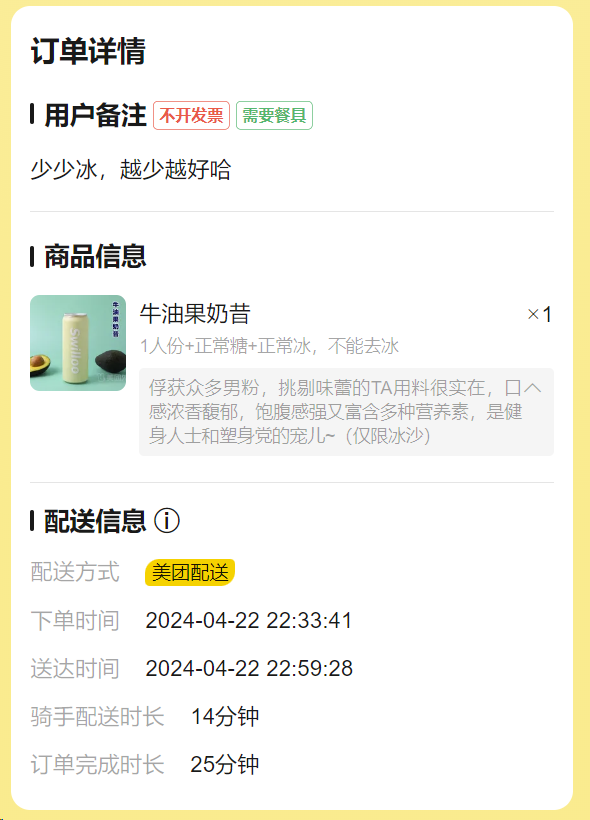Click the user note 少少冰，越少越好哈
The height and width of the screenshot is (820, 590).
131,169
